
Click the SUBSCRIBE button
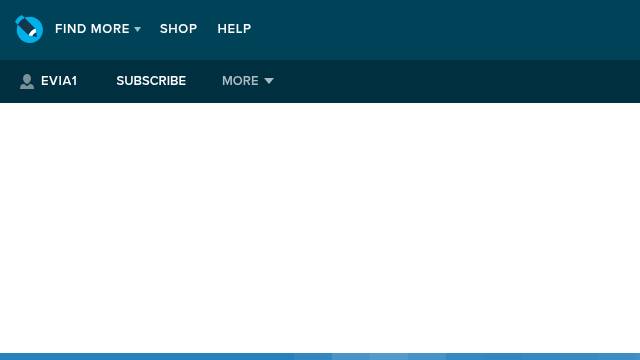point(151,81)
